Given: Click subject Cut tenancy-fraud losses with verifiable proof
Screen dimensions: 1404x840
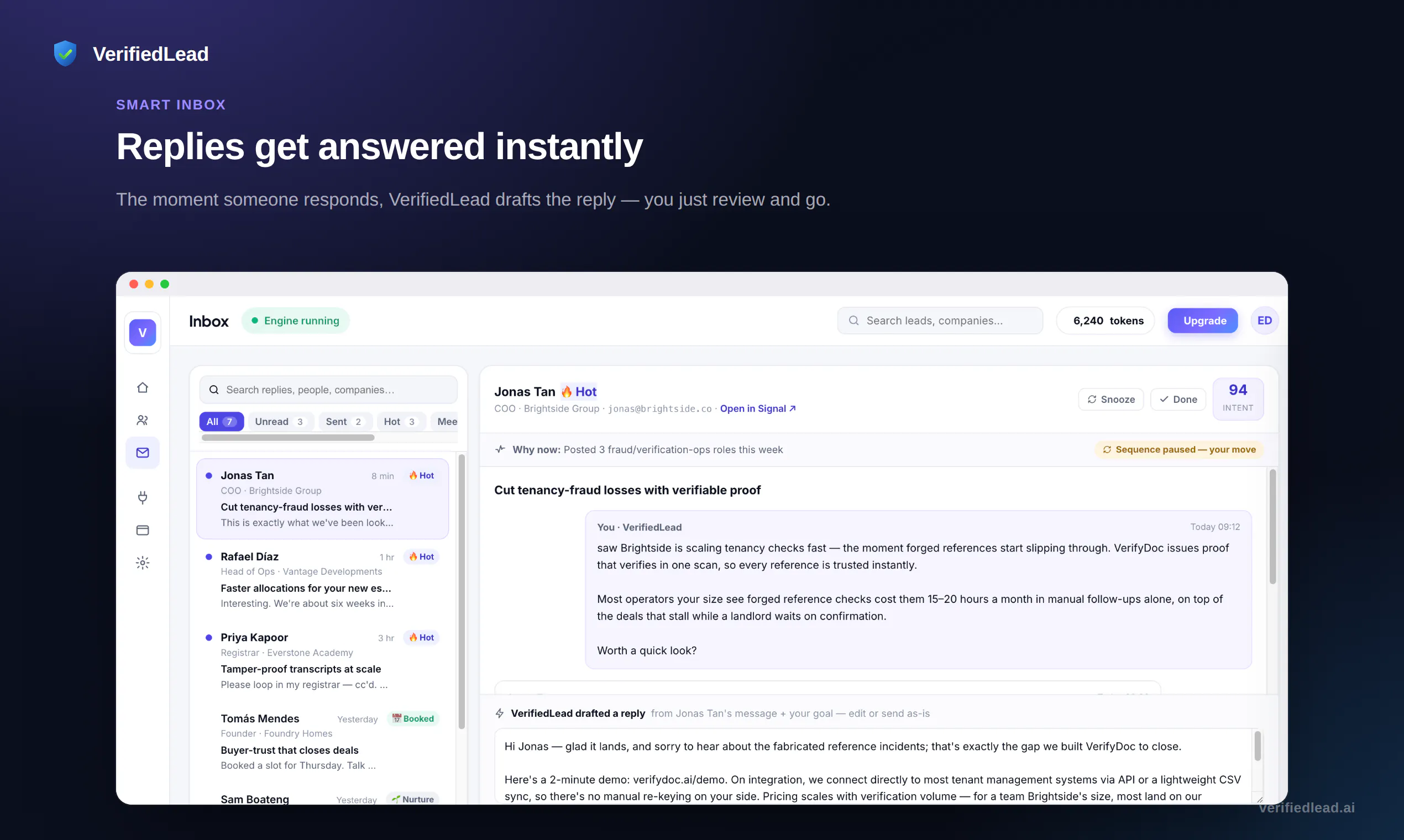Looking at the screenshot, I should [x=627, y=490].
